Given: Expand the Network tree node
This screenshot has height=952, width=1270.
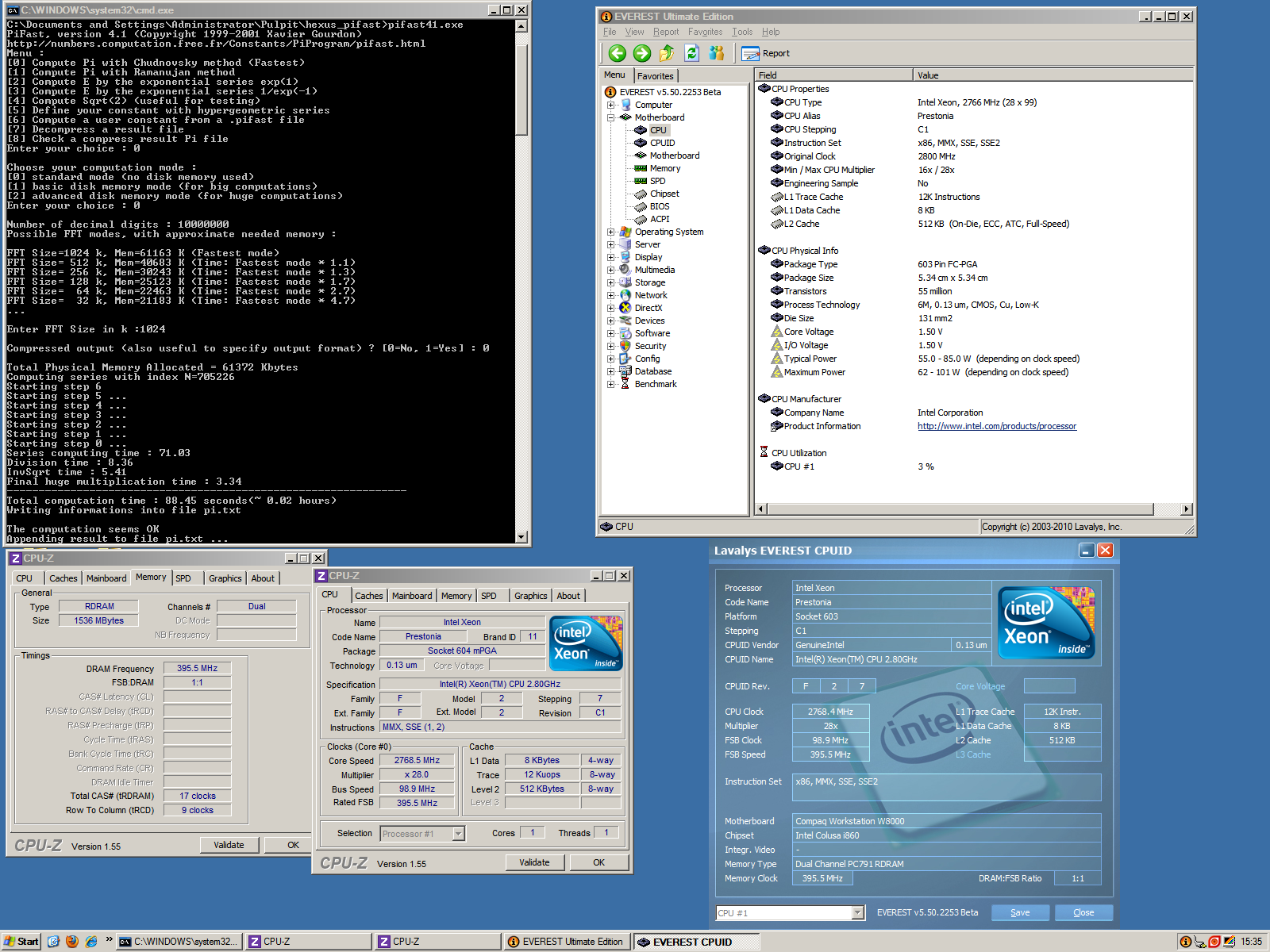Looking at the screenshot, I should [610, 295].
